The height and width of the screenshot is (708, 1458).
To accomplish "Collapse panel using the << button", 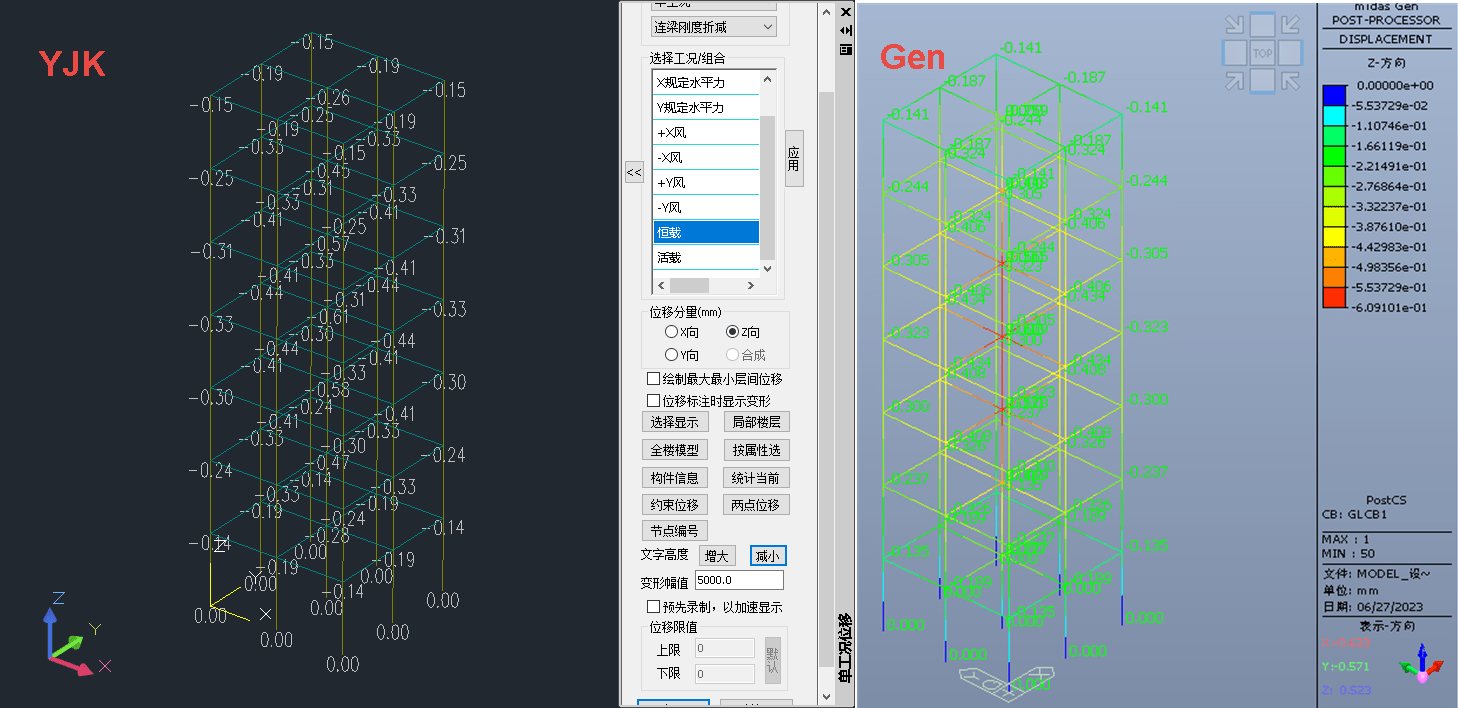I will (633, 172).
